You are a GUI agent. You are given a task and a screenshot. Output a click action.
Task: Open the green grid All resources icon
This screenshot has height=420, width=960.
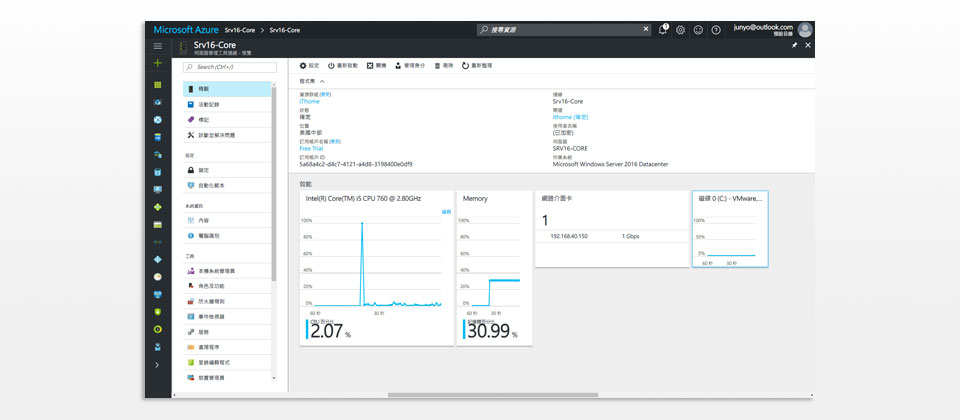[x=158, y=85]
